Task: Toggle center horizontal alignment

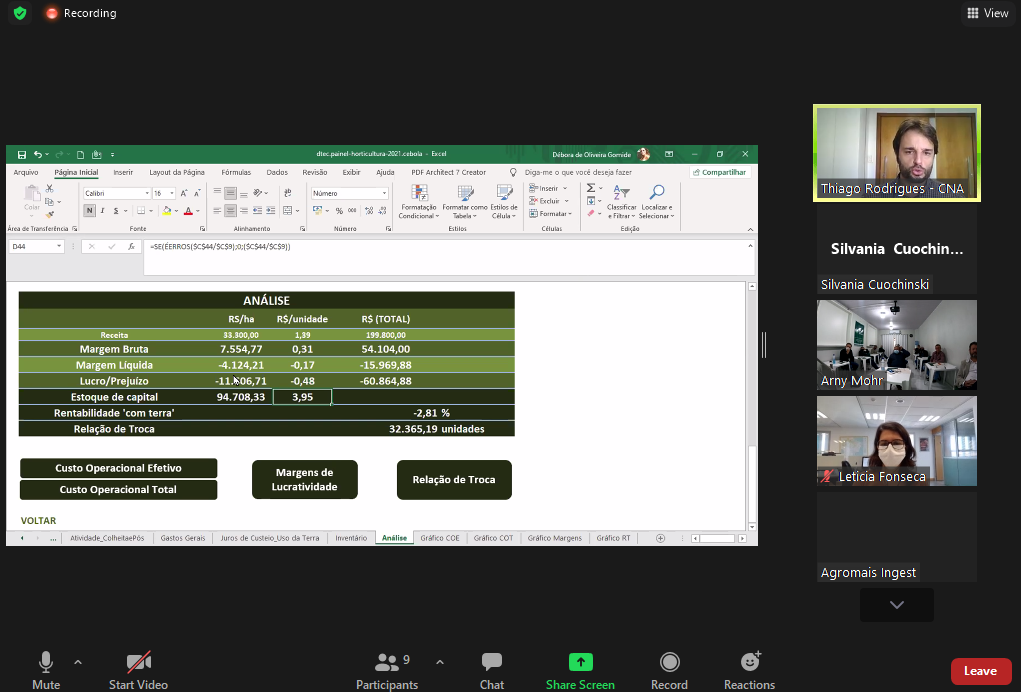Action: pos(231,211)
